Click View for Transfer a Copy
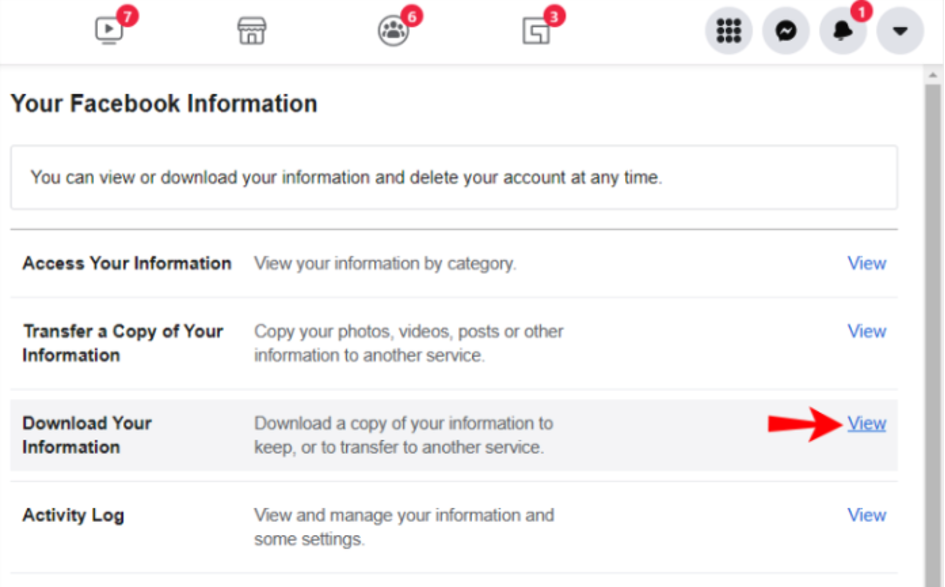945x587 pixels. (867, 331)
